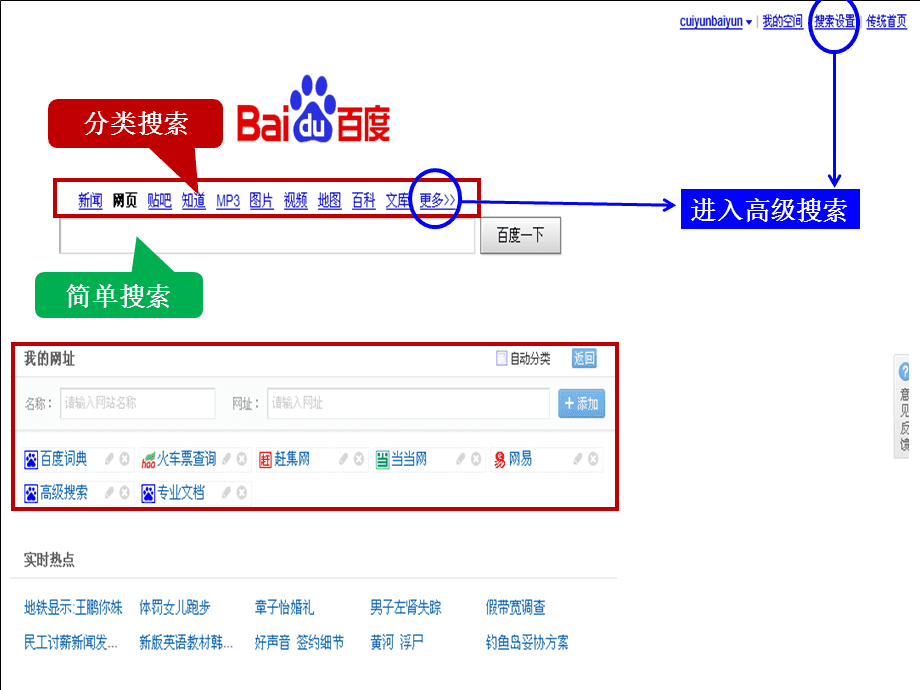Screen dimensions: 920x690
Task: Click the 网易 site icon
Action: pos(499,459)
